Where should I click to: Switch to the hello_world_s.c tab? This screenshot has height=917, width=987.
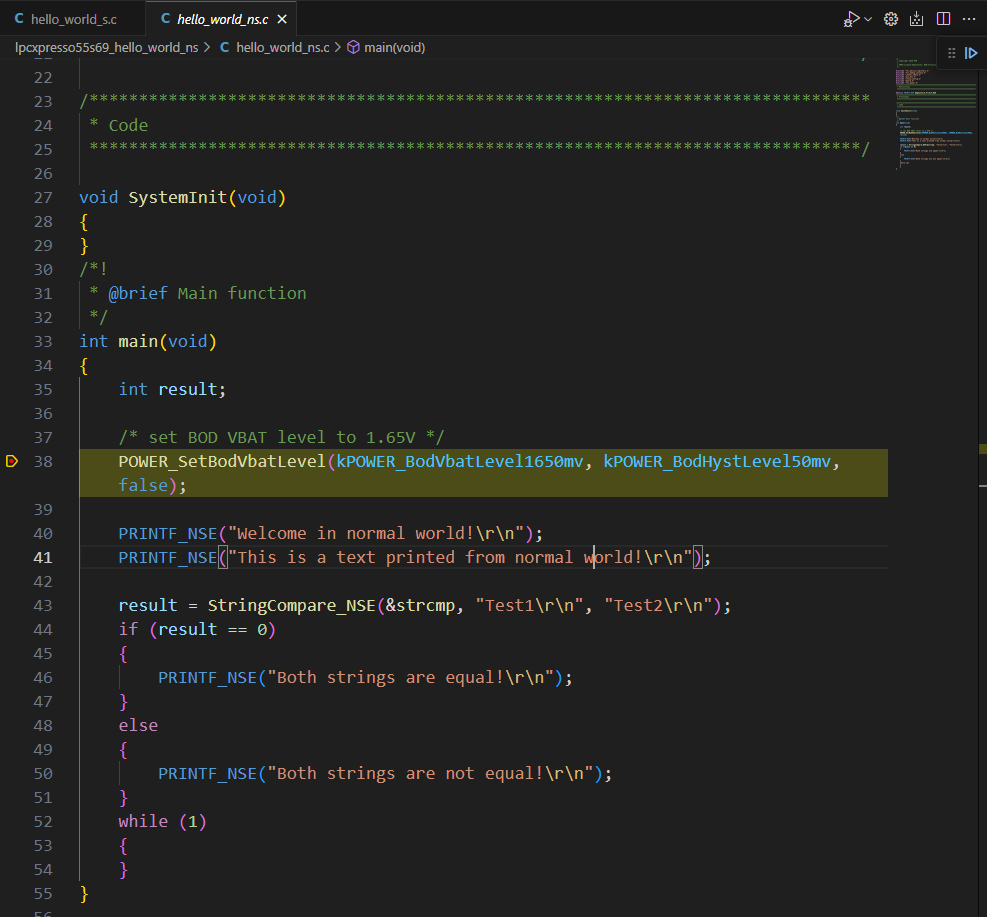72,19
